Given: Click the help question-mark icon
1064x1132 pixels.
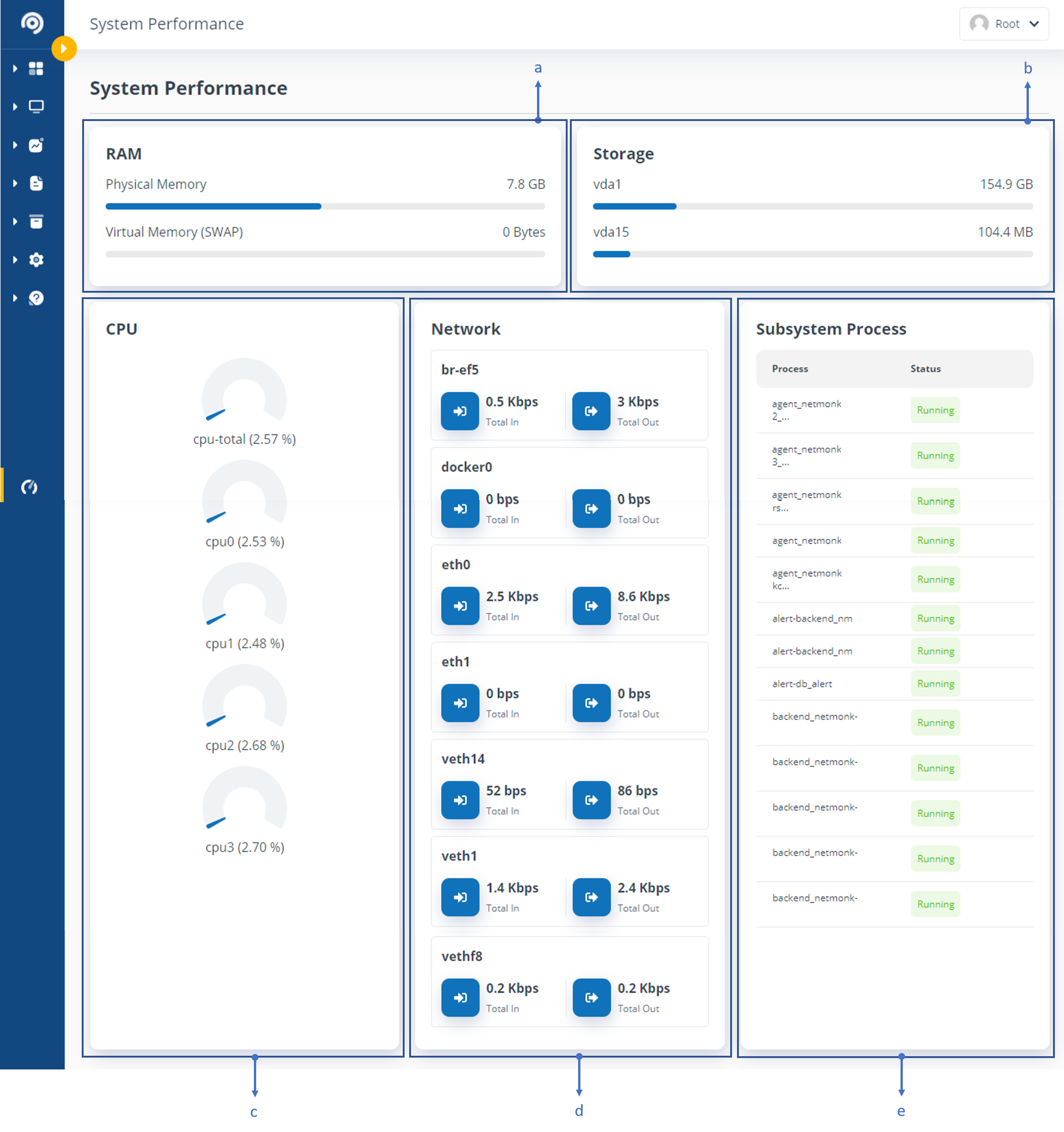Looking at the screenshot, I should [36, 298].
